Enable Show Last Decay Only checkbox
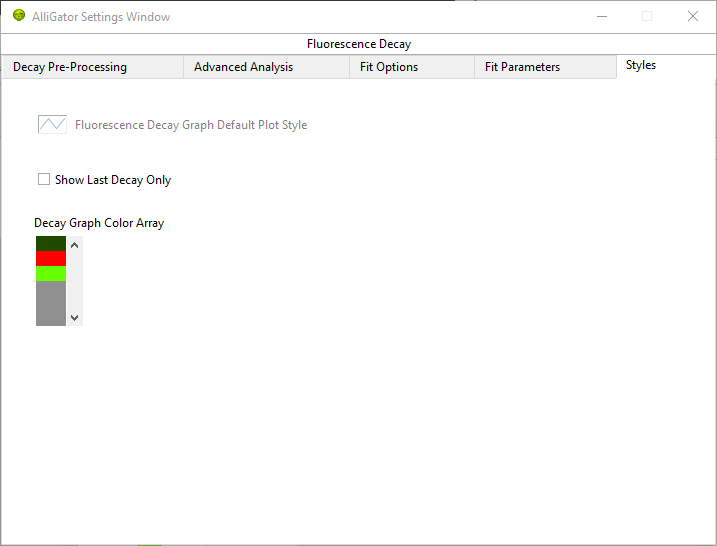 click(44, 179)
